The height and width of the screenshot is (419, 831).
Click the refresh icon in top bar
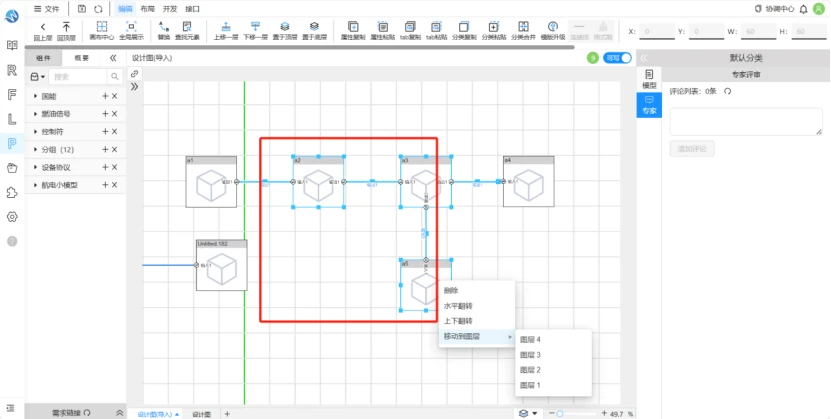pyautogui.click(x=98, y=9)
